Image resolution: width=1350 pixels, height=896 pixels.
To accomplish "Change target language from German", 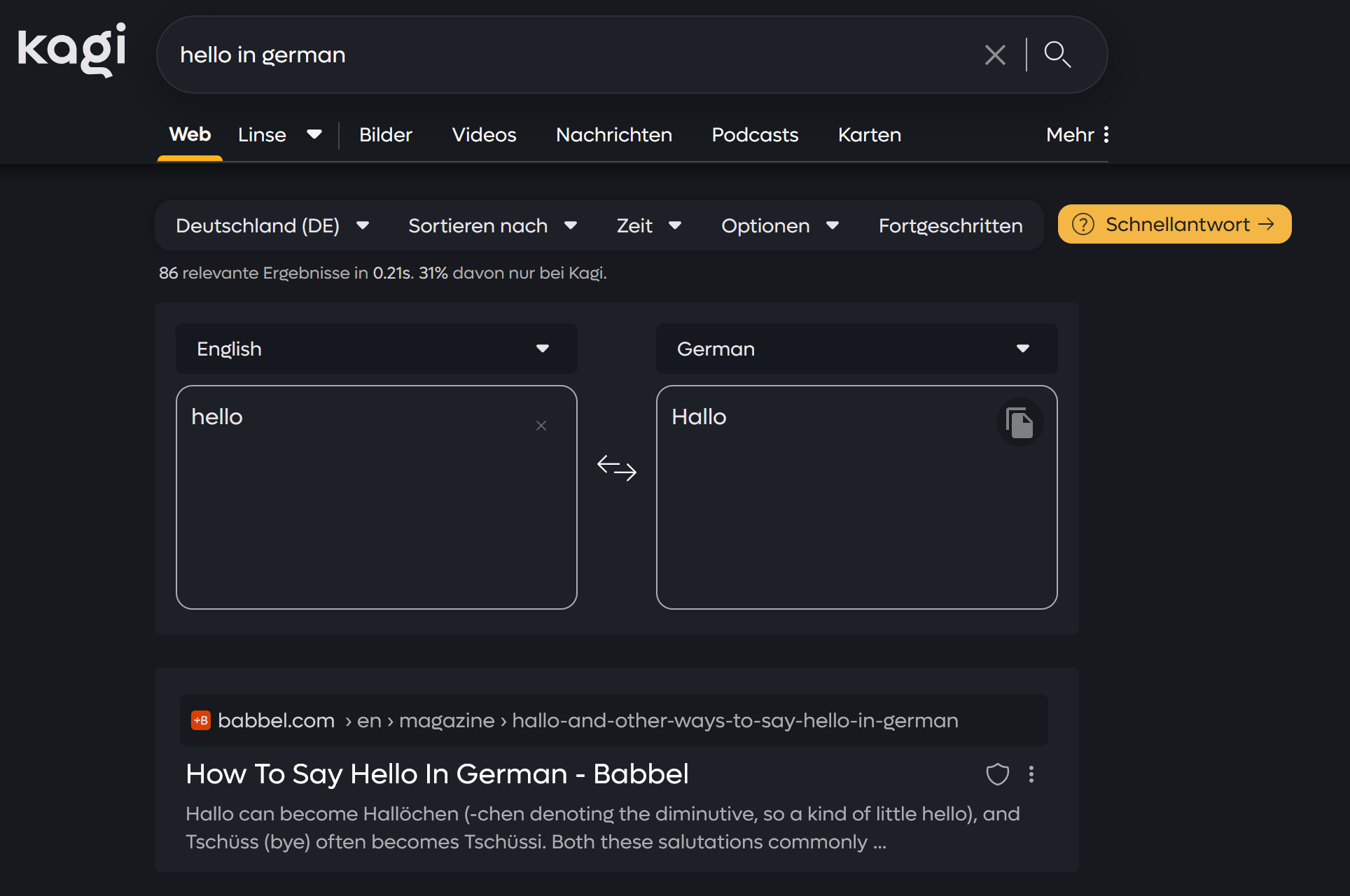I will pos(857,349).
